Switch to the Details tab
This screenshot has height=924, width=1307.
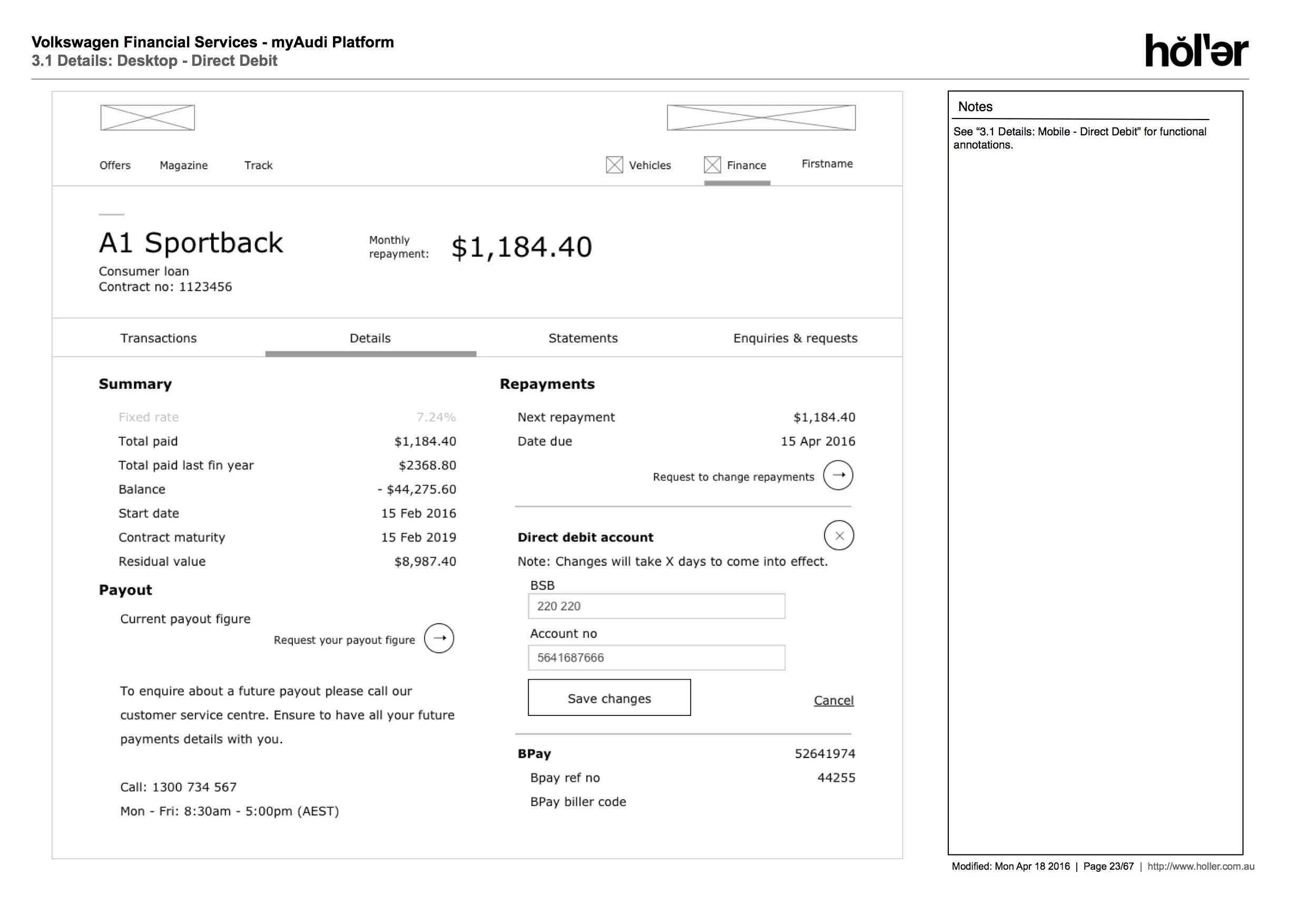click(370, 338)
